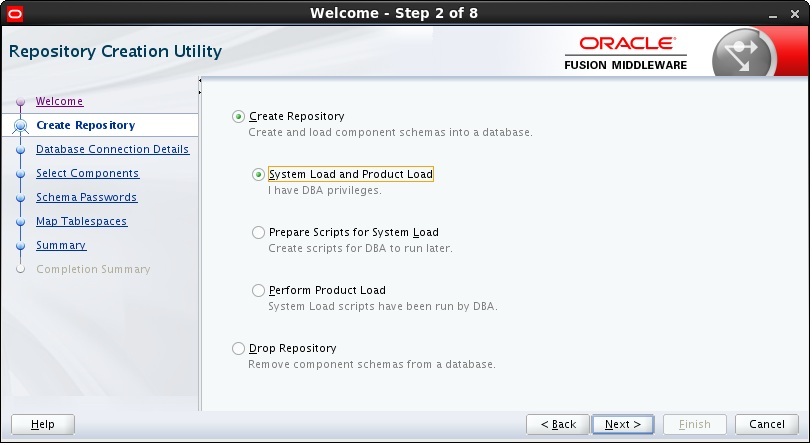The height and width of the screenshot is (445, 812).
Task: Select the Create Repository radio button
Action: tap(238, 117)
